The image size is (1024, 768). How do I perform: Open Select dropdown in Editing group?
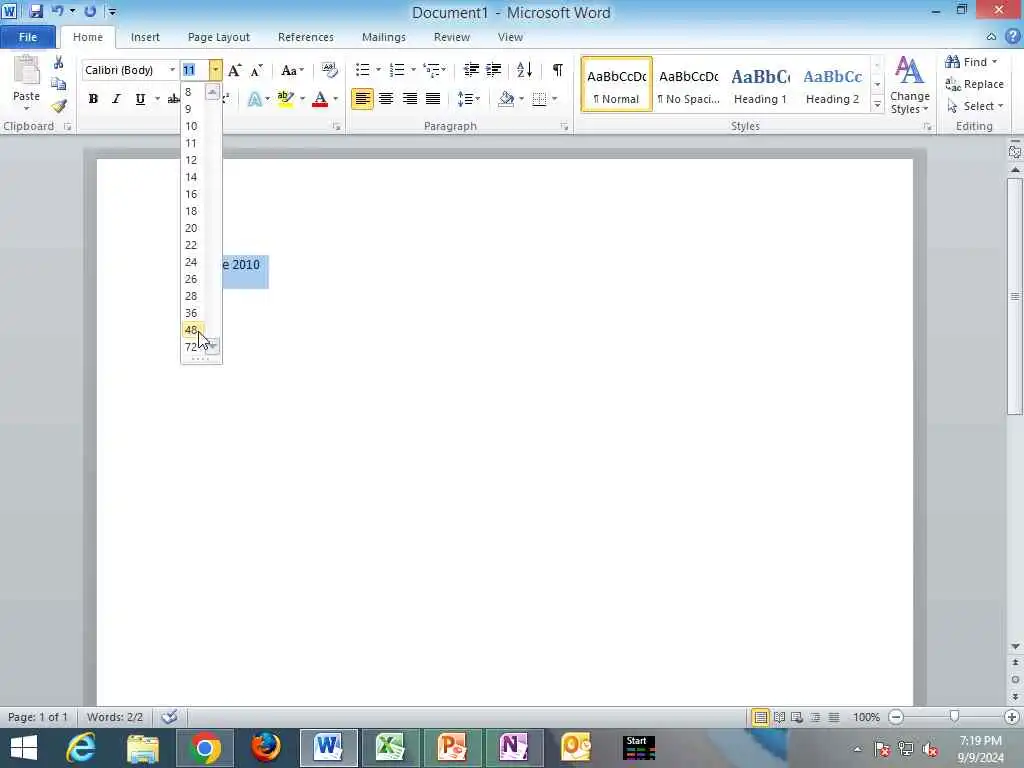(x=976, y=106)
